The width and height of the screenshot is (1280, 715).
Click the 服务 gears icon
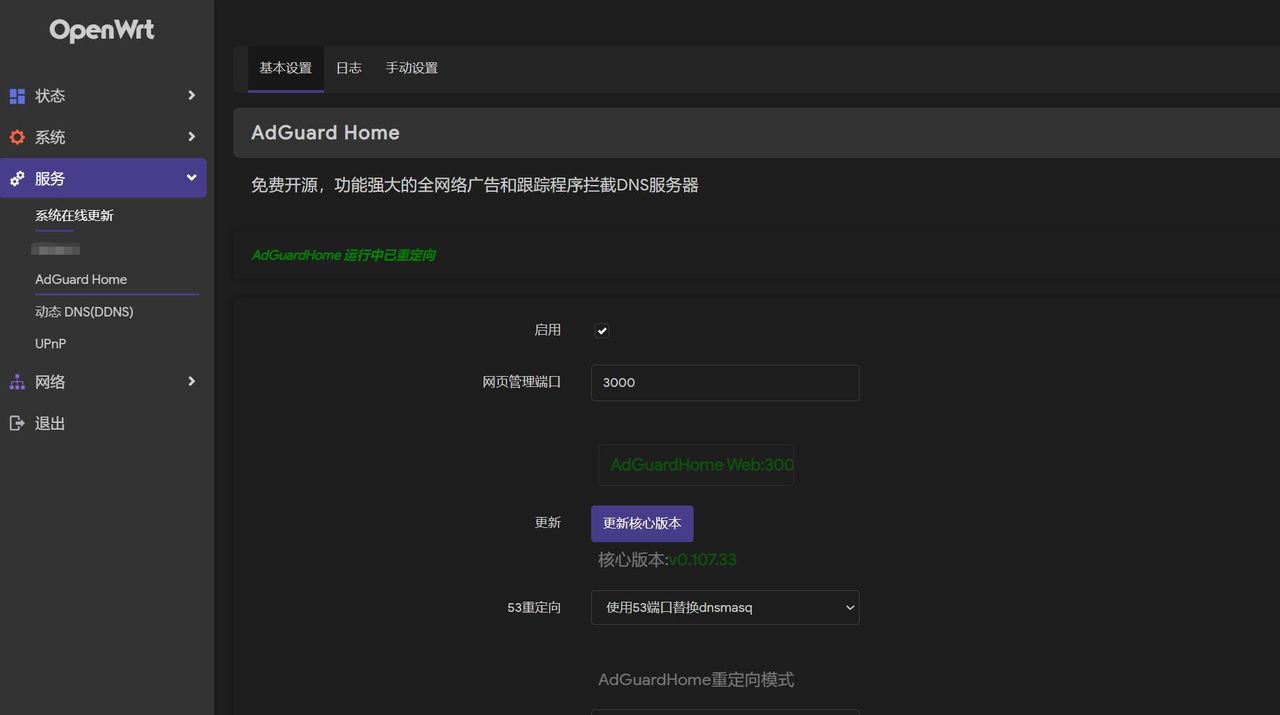[x=17, y=179]
